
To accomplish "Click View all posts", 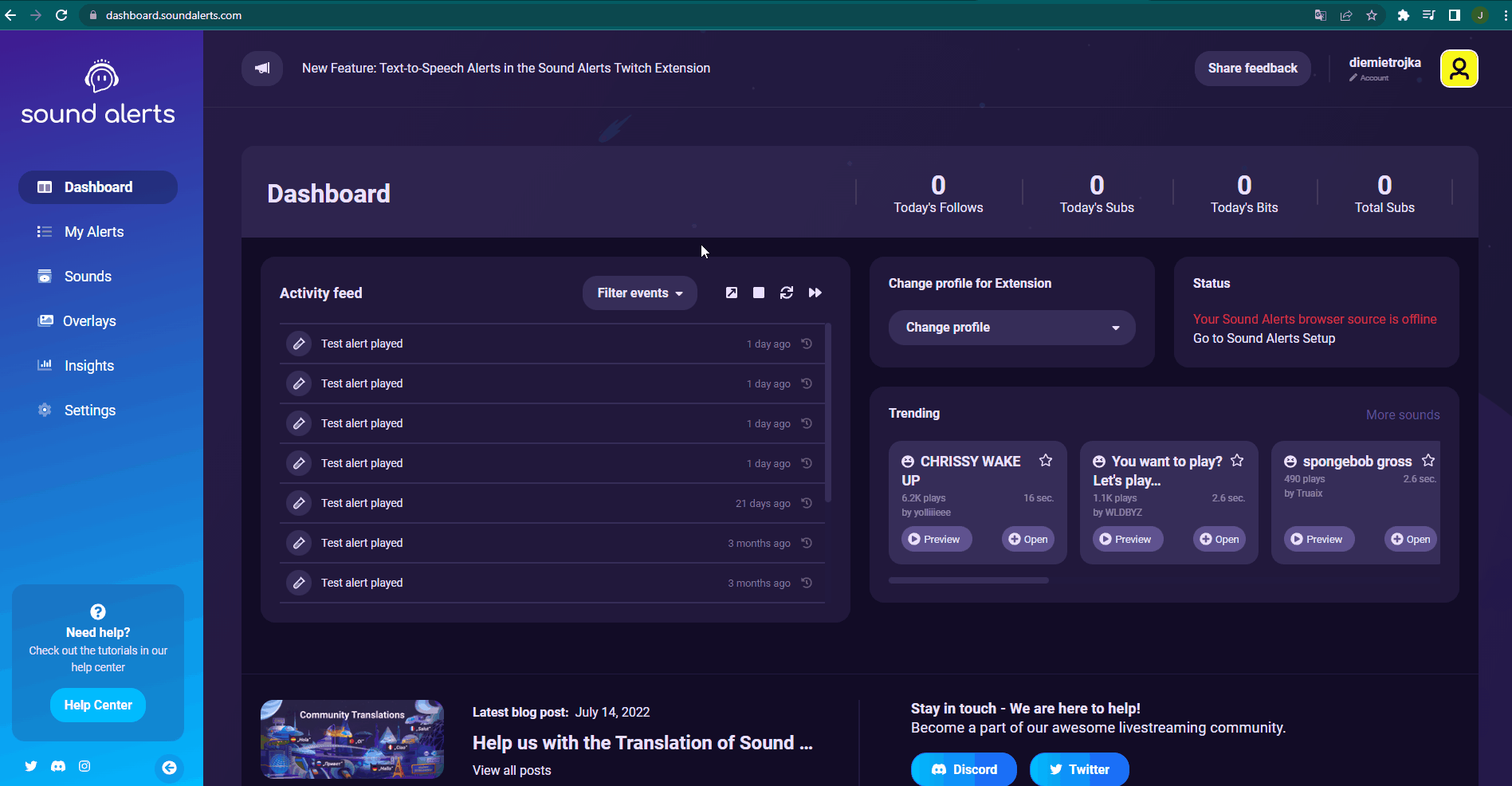I will tap(512, 770).
